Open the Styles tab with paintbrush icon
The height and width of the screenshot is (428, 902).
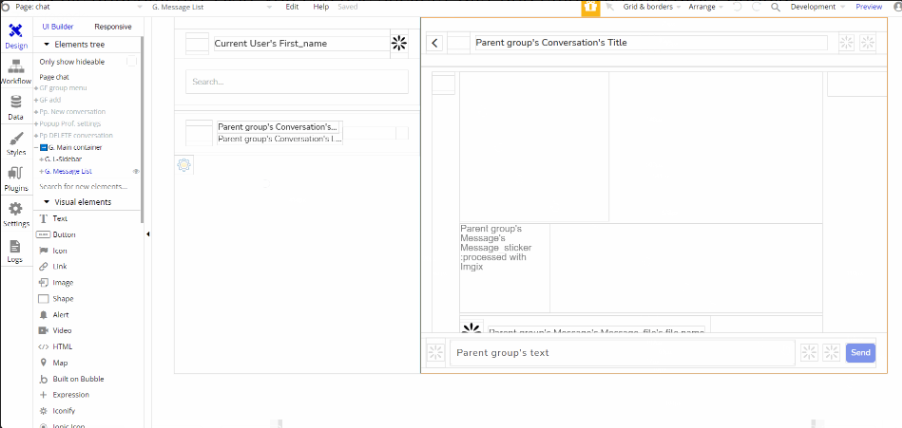tap(15, 143)
